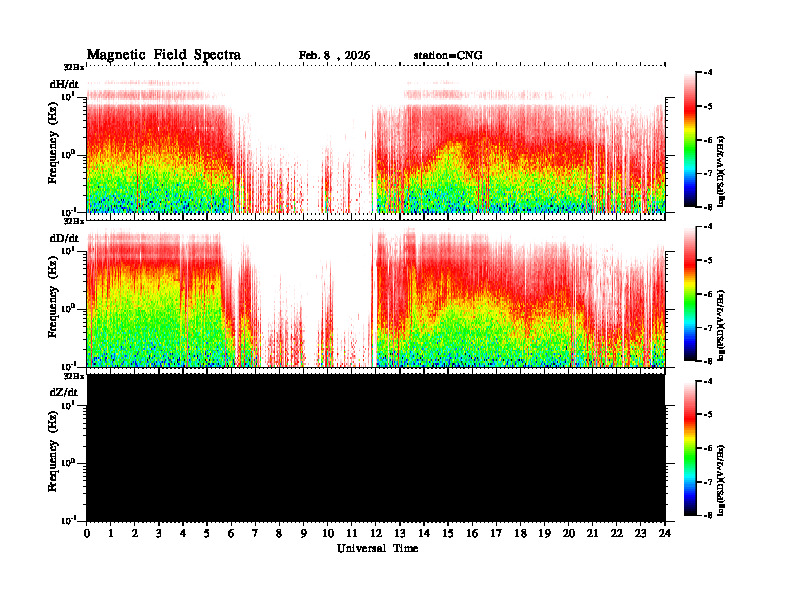
Task: Click the "32Hz" label above dD/dt panel
Action: [x=74, y=221]
